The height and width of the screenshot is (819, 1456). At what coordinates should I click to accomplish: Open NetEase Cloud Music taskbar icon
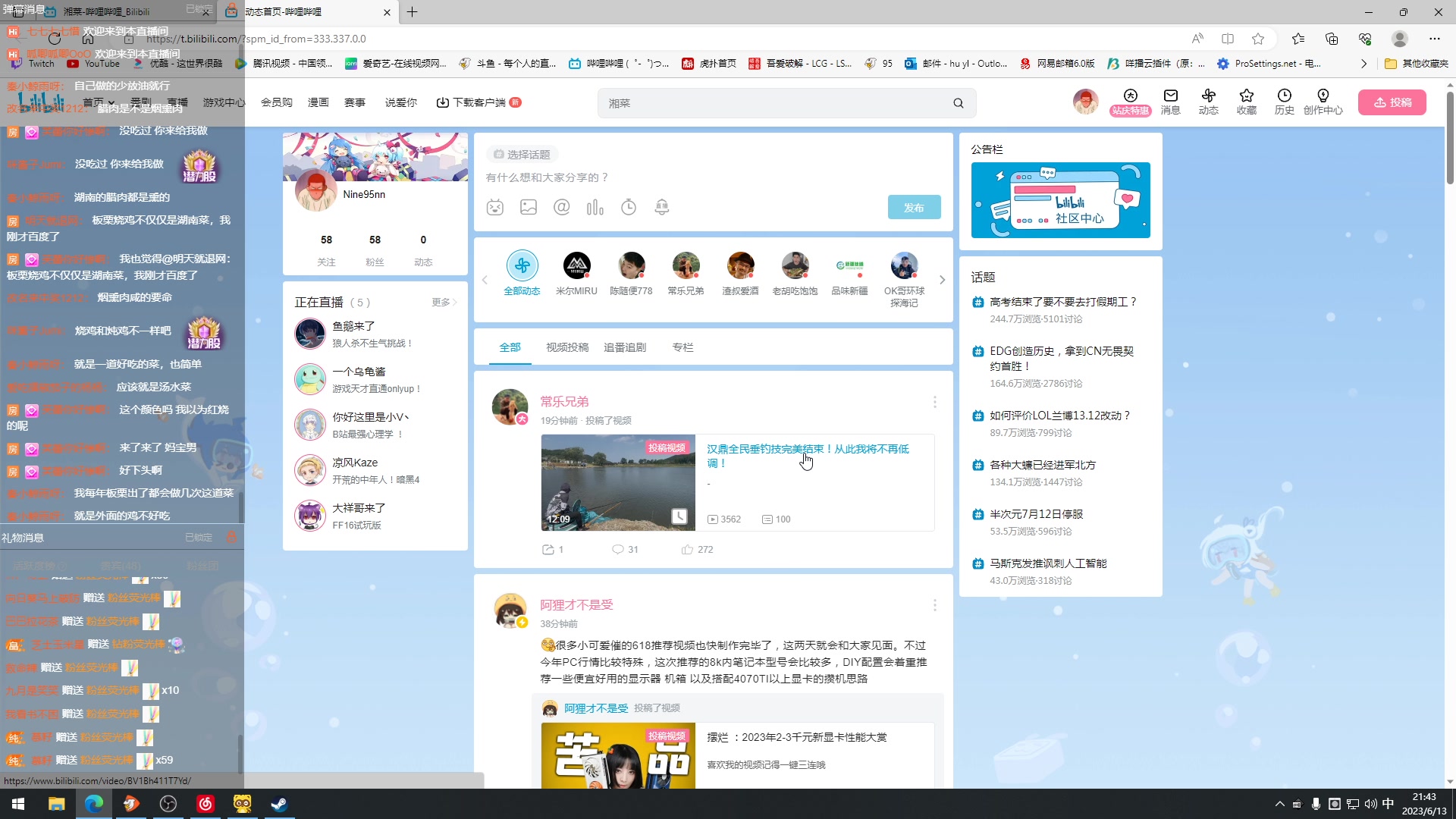point(206,804)
